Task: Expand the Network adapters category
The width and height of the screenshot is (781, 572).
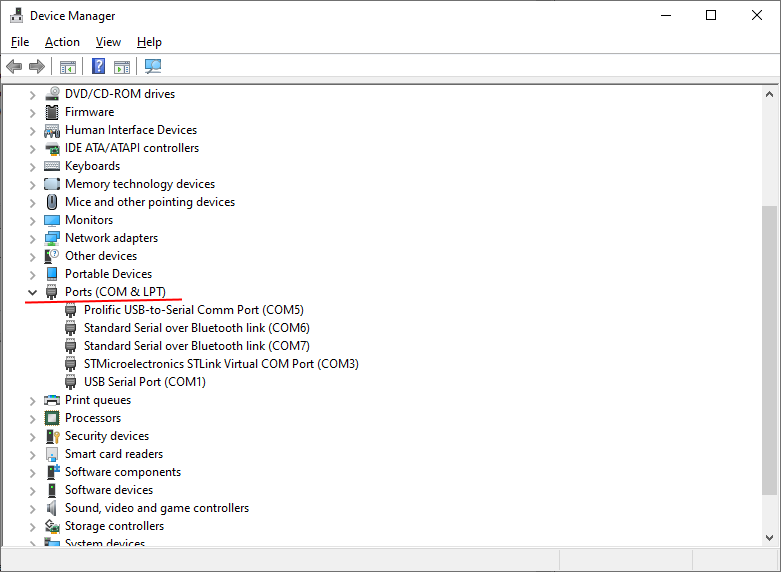Action: [x=32, y=238]
